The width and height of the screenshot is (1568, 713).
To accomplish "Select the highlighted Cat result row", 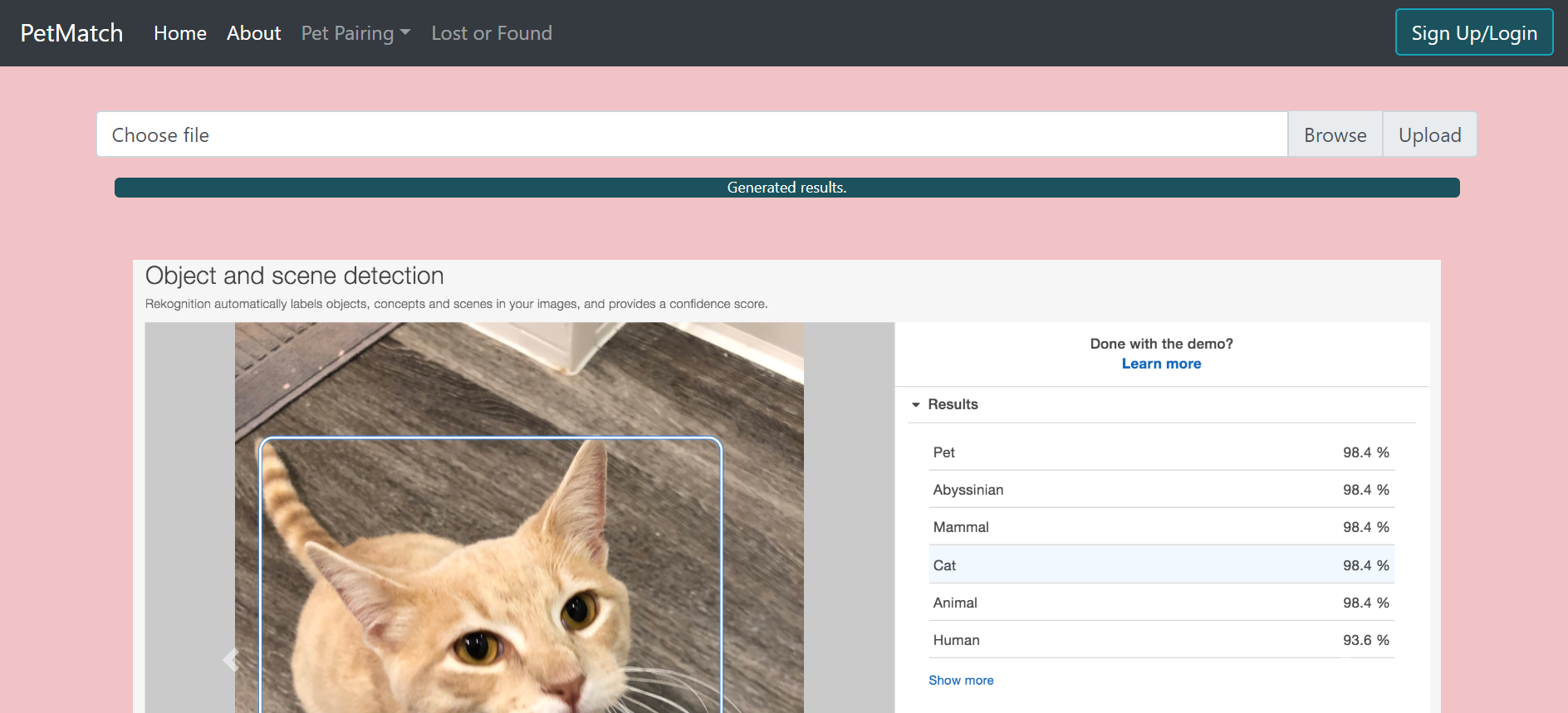I will pyautogui.click(x=1161, y=564).
